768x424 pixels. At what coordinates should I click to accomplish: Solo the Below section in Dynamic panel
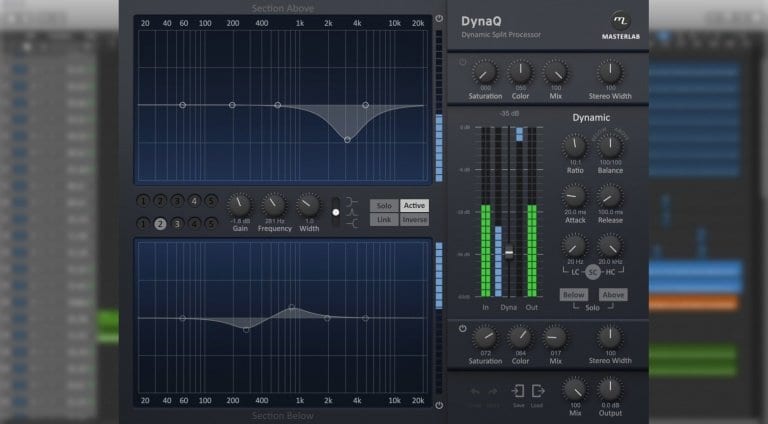[x=573, y=295]
